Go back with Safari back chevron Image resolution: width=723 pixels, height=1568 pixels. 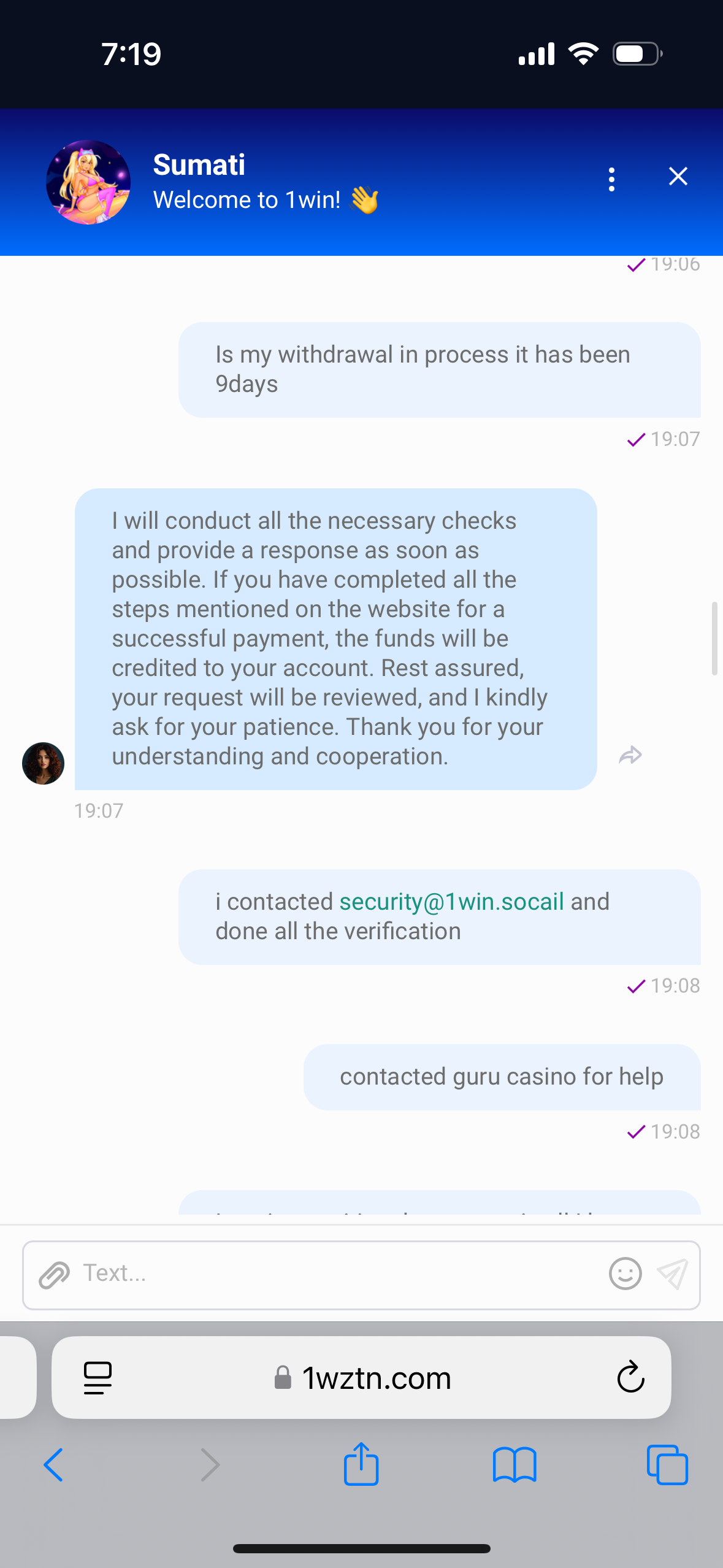click(x=53, y=1465)
